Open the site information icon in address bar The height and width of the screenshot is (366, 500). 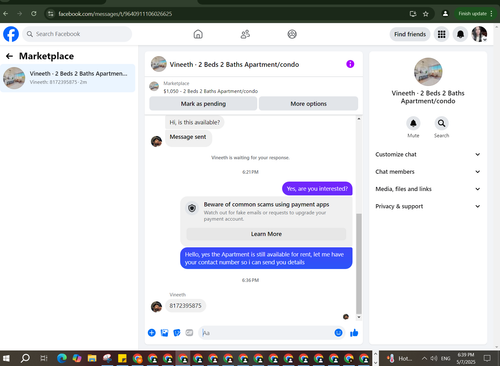[50, 14]
